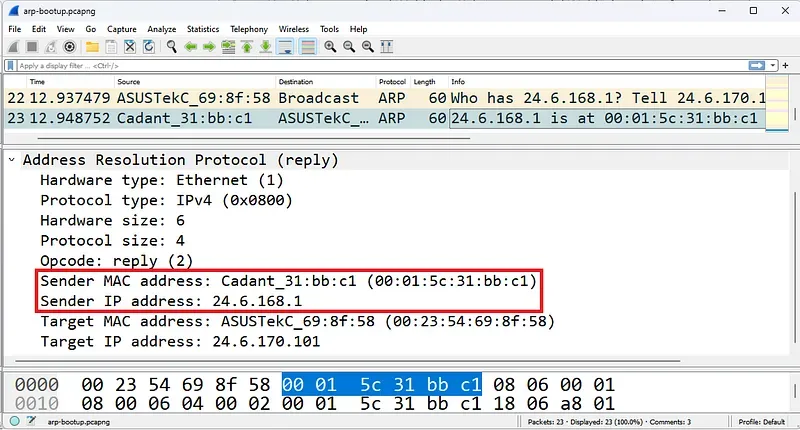Go back in packet history
Screen dimensions: 800x430
click(x=190, y=47)
